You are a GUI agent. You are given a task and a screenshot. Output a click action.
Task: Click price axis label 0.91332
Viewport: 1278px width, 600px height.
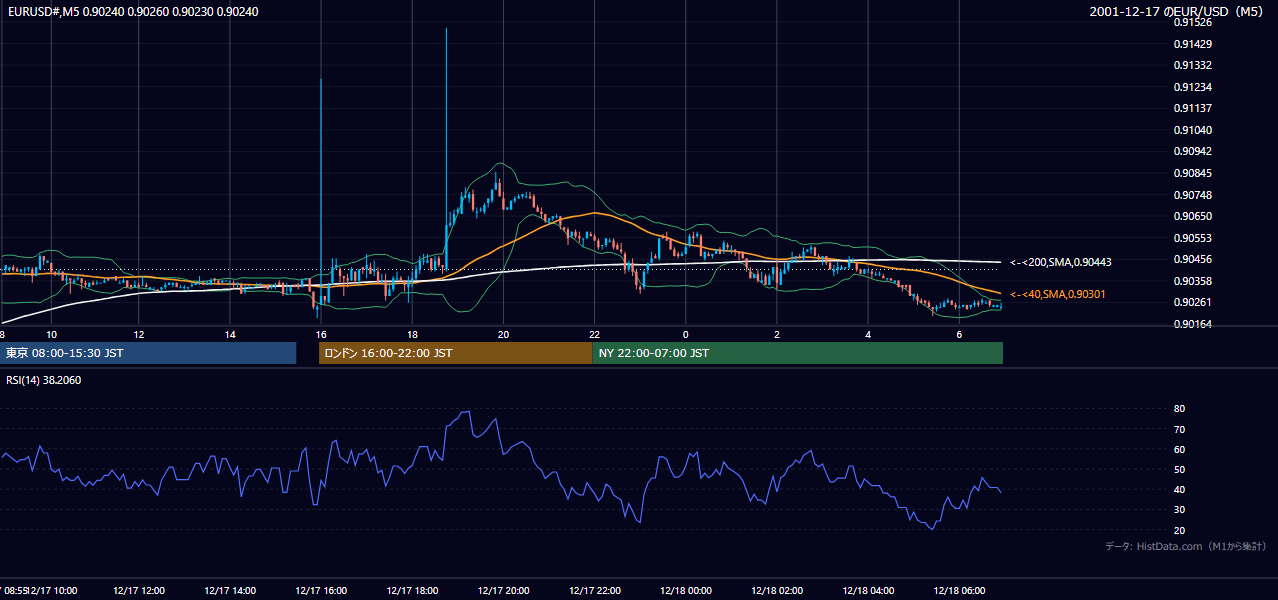coord(1193,65)
